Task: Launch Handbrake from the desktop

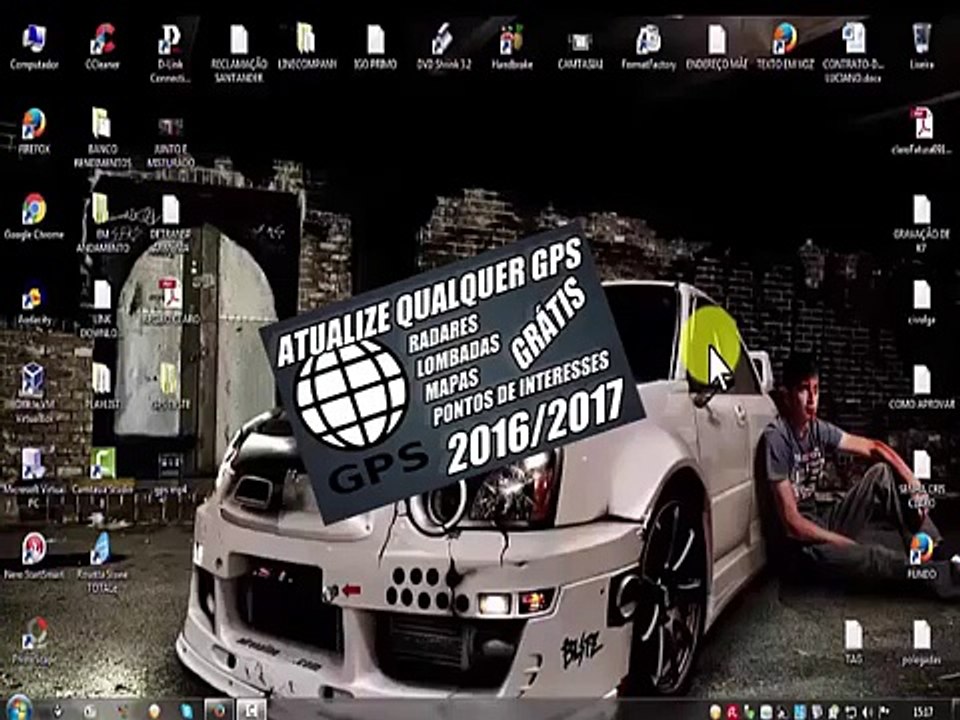Action: point(510,41)
